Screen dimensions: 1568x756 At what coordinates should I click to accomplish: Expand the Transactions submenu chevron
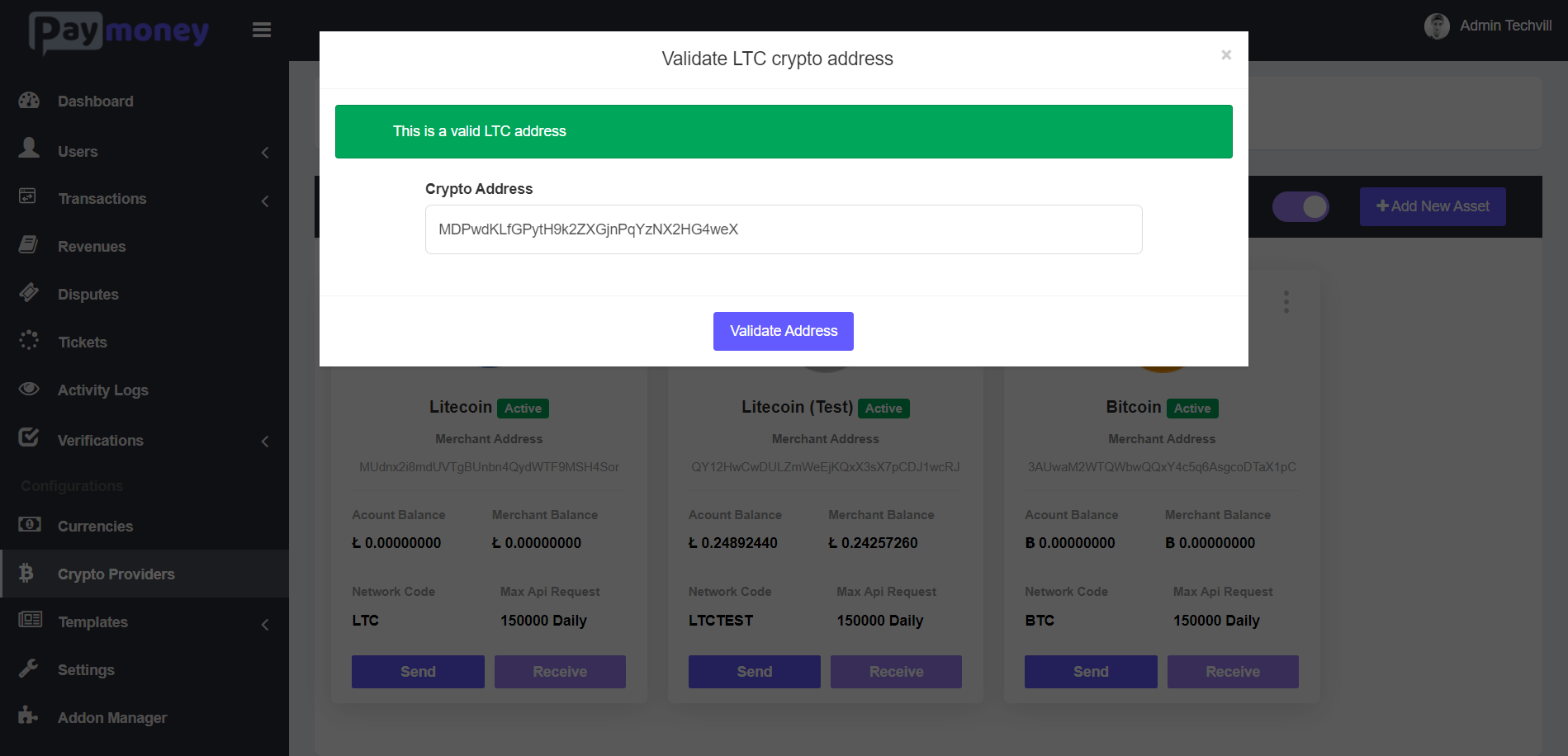(x=265, y=201)
